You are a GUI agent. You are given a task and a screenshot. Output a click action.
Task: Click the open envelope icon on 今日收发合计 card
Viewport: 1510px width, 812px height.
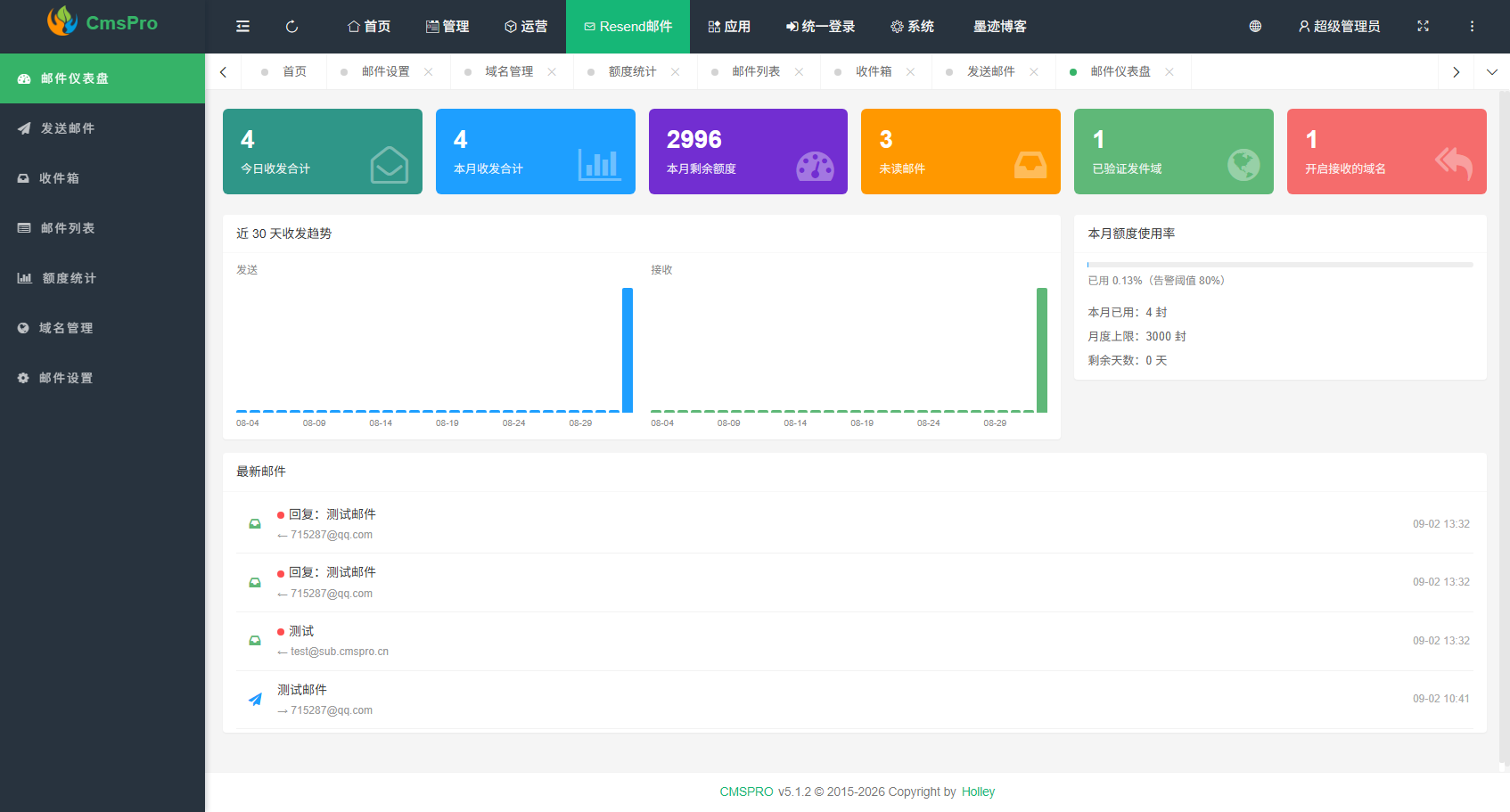coord(390,165)
